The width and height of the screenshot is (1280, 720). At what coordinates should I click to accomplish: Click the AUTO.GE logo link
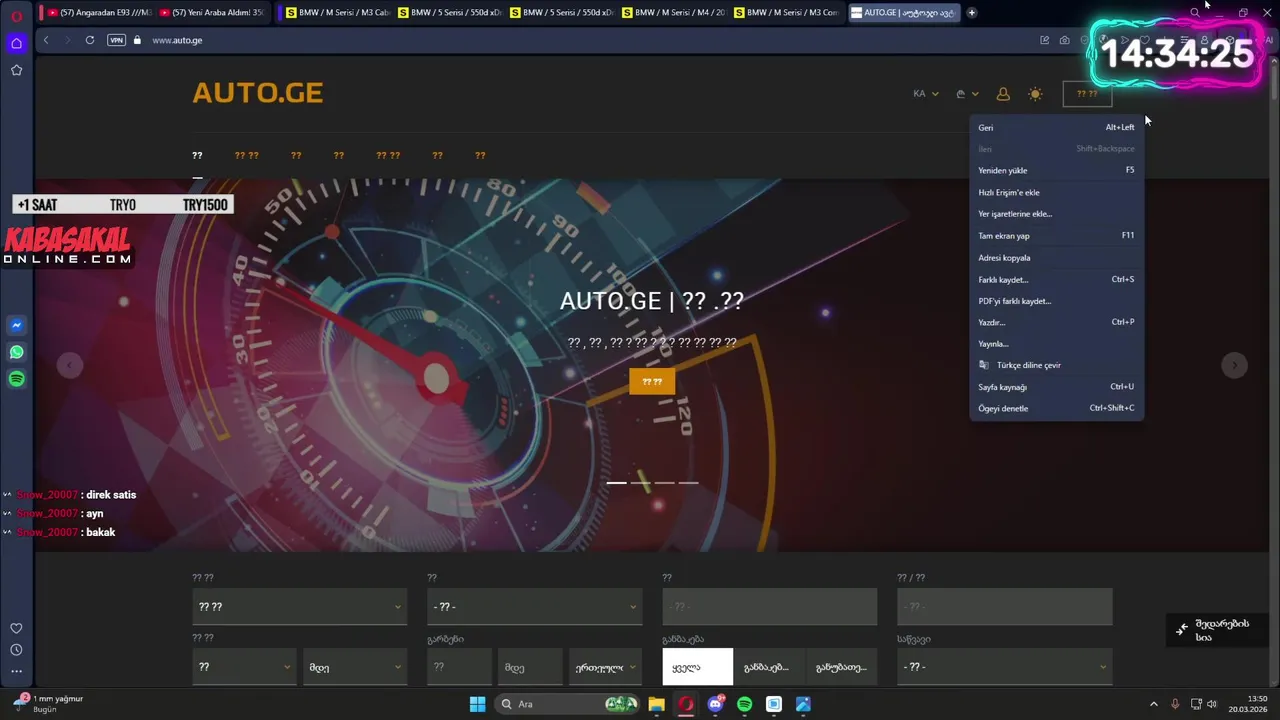tap(257, 93)
